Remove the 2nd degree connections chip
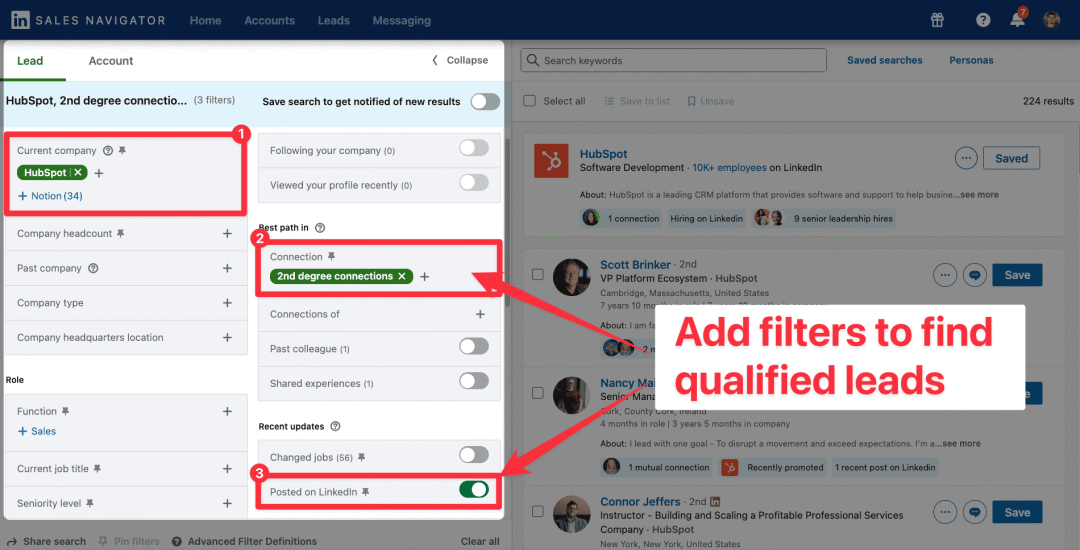The height and width of the screenshot is (550, 1080). 402,276
